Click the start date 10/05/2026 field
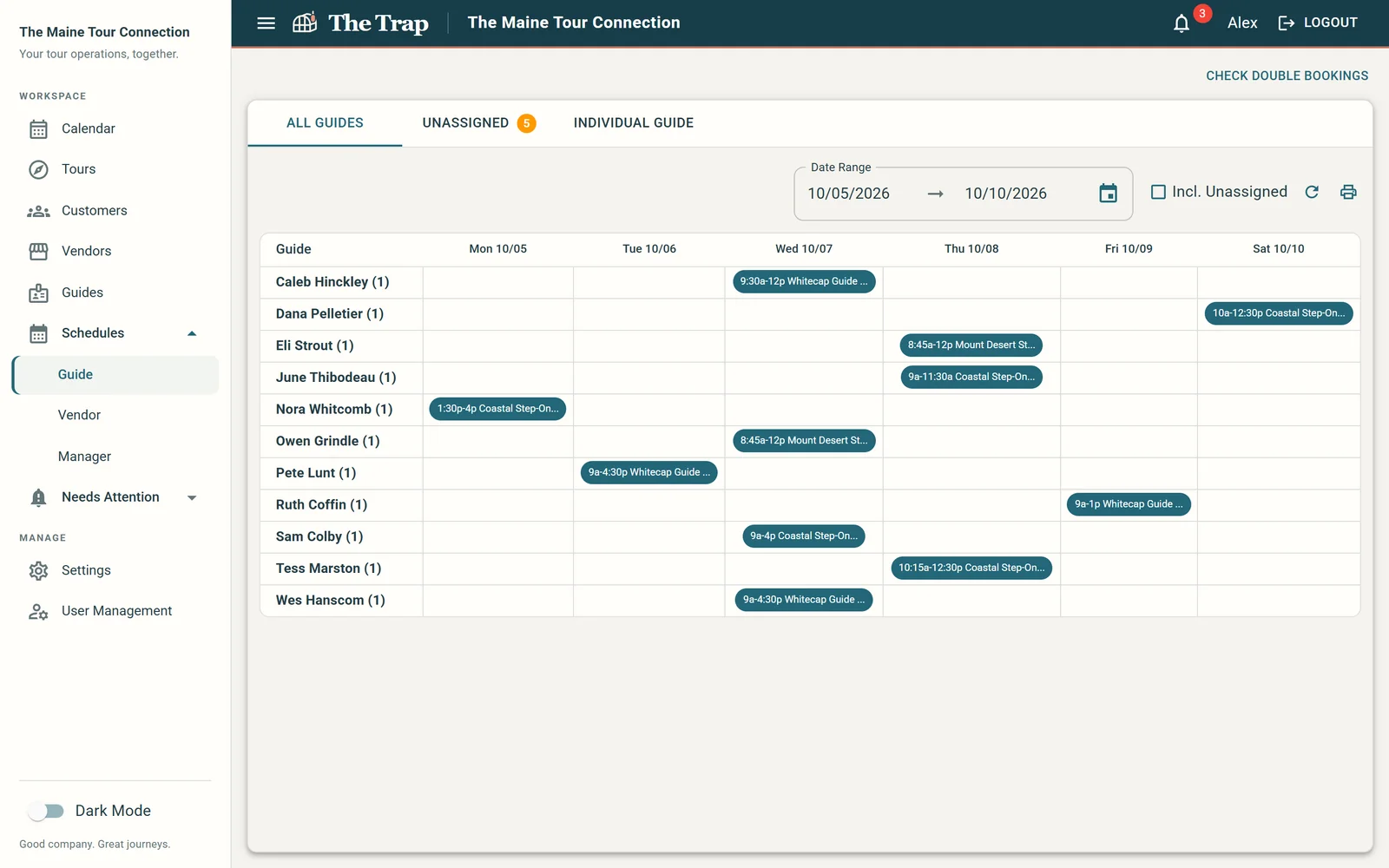Screen dimensions: 1389x868 click(x=848, y=194)
